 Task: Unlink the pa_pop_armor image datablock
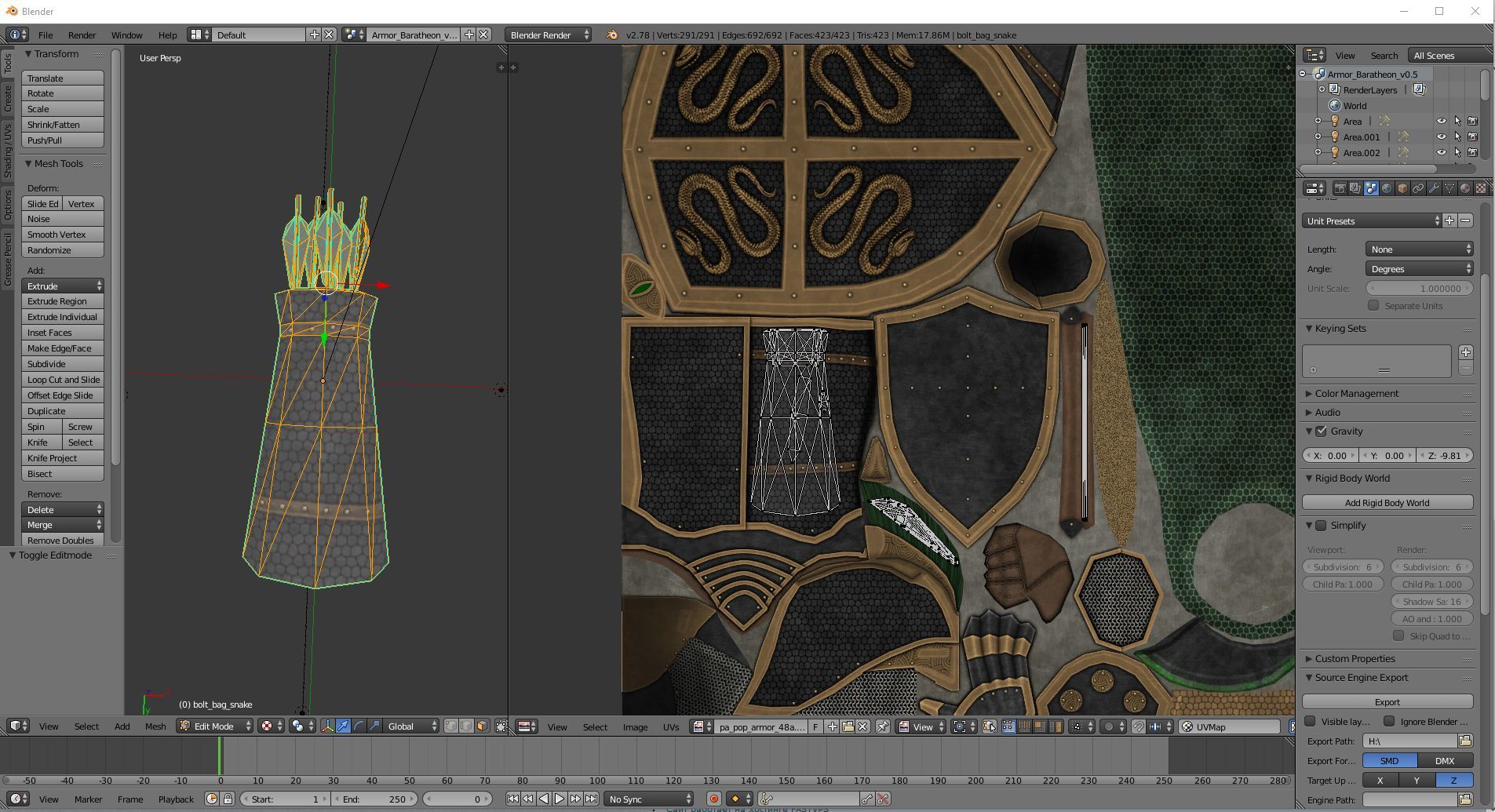click(862, 726)
